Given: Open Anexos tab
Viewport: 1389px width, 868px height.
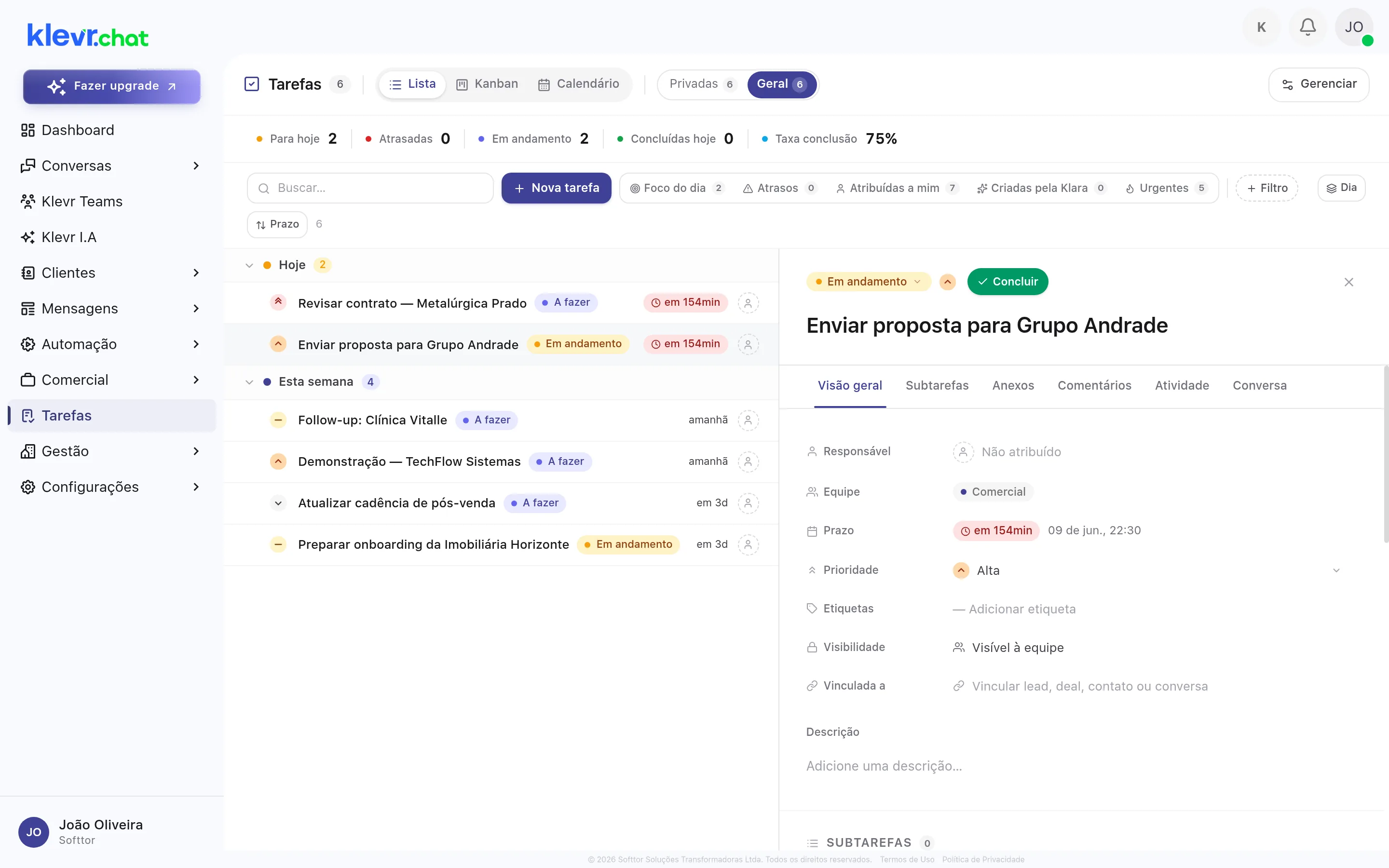Looking at the screenshot, I should (1013, 386).
